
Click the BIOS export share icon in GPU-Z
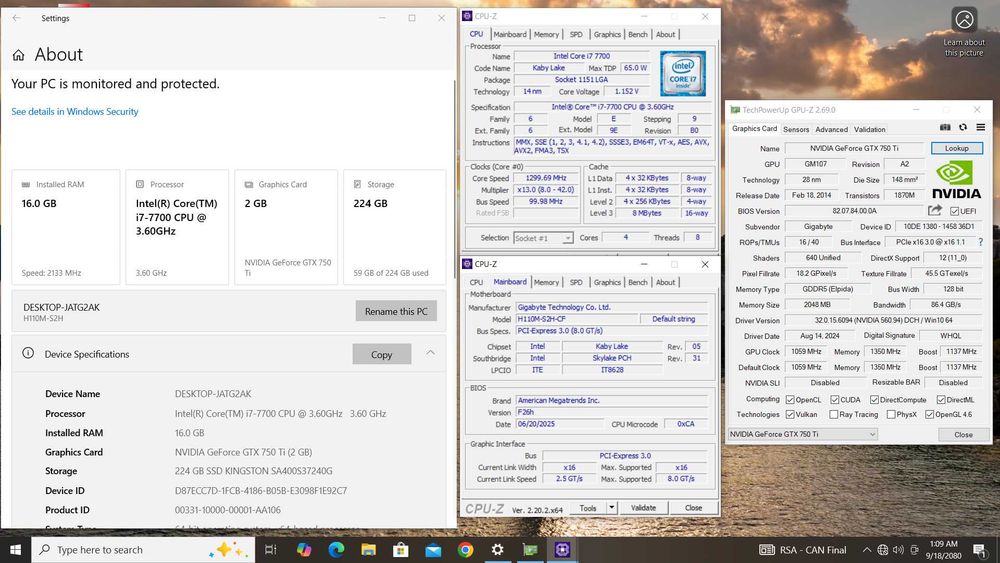coord(935,210)
